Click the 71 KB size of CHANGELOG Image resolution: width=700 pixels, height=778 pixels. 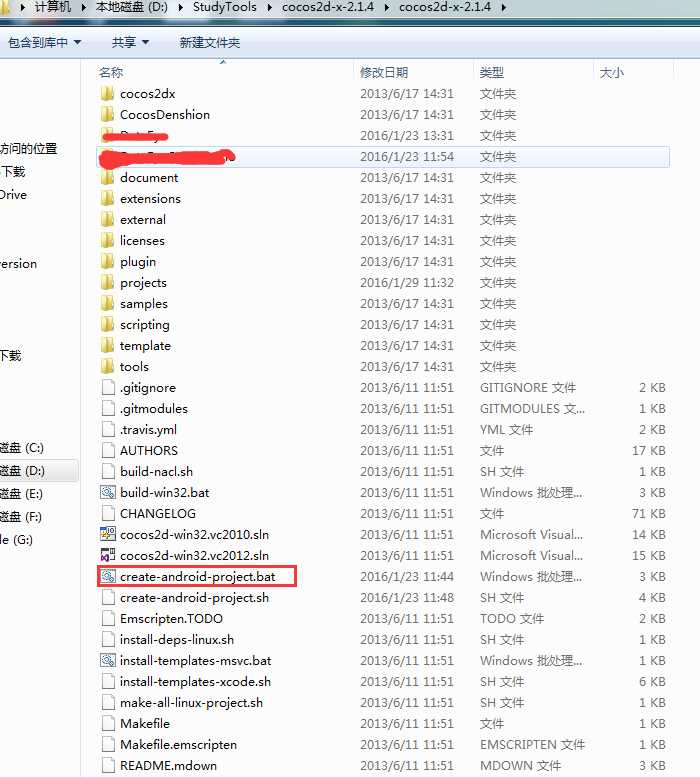point(649,514)
